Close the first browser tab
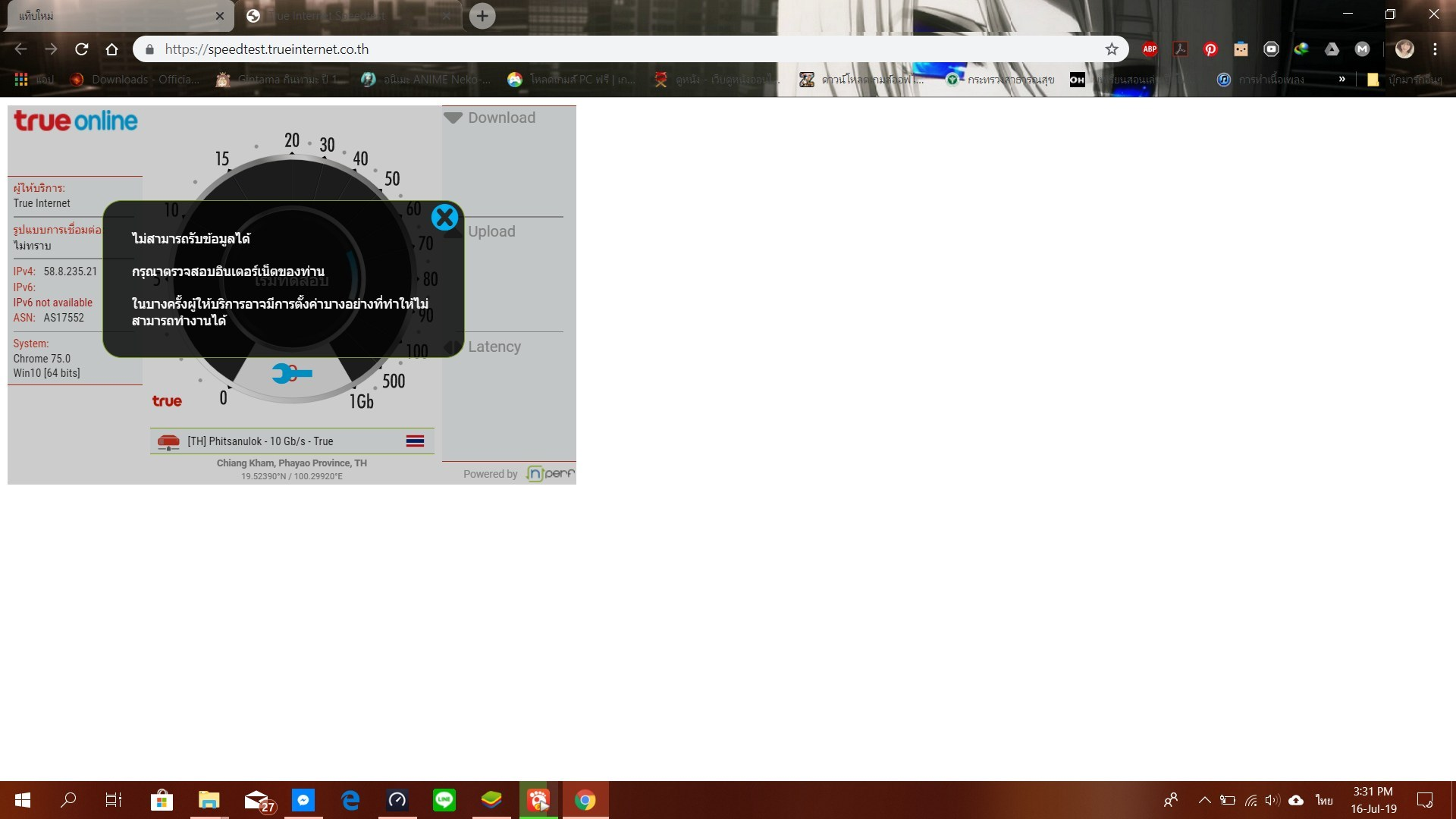The width and height of the screenshot is (1456, 819). 219,16
